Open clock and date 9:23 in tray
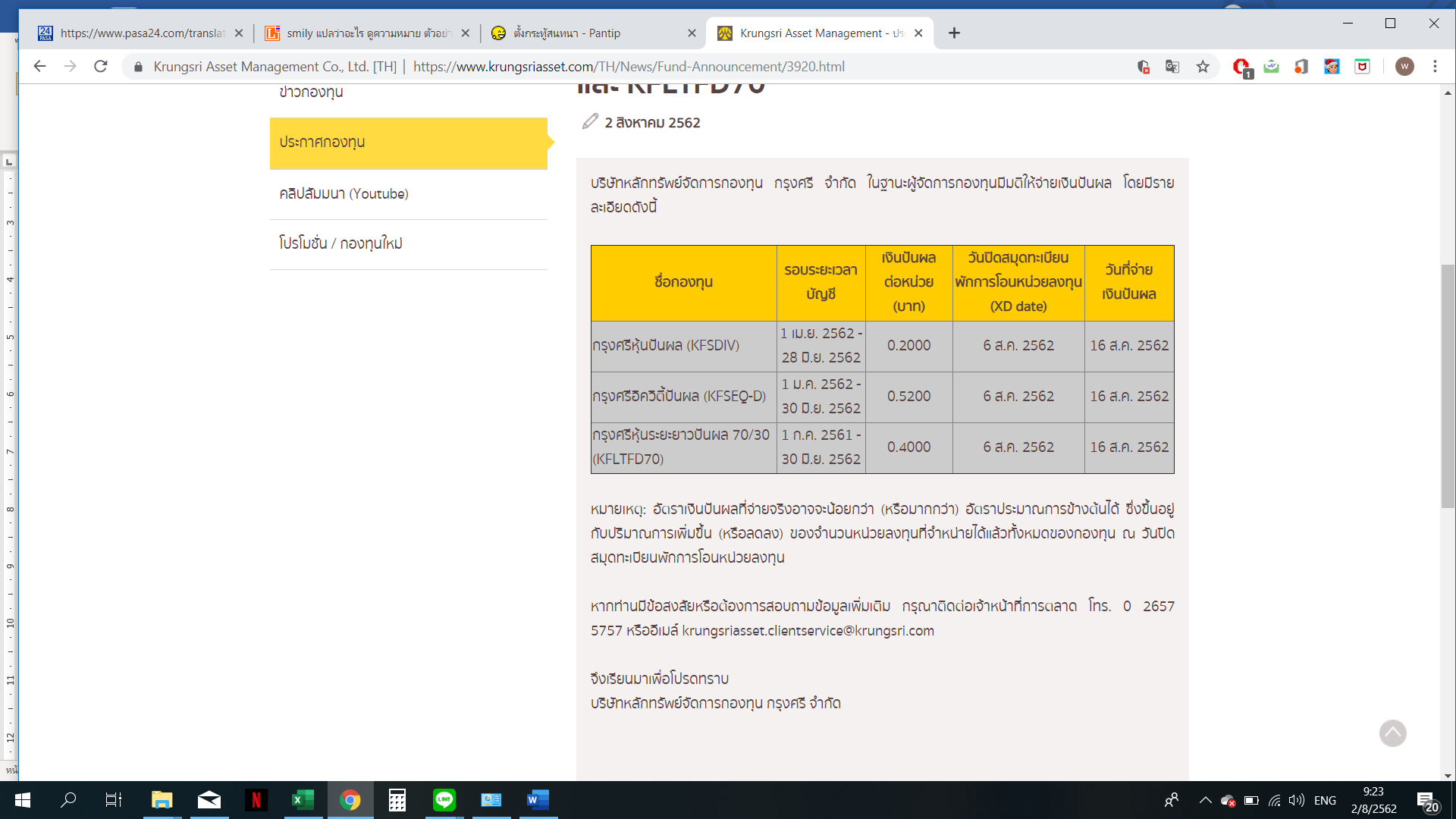 tap(1373, 800)
